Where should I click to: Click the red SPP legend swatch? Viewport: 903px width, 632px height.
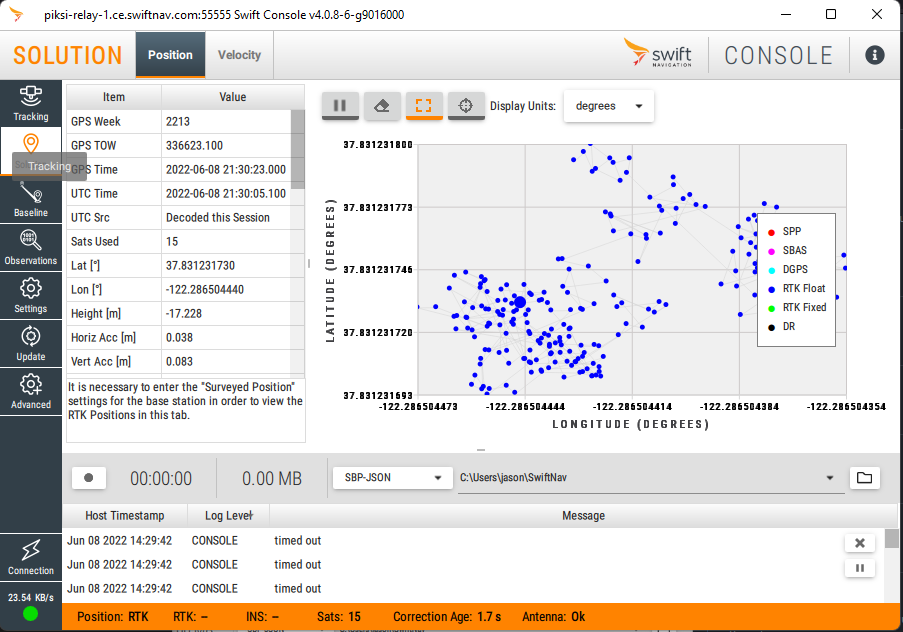coord(772,232)
